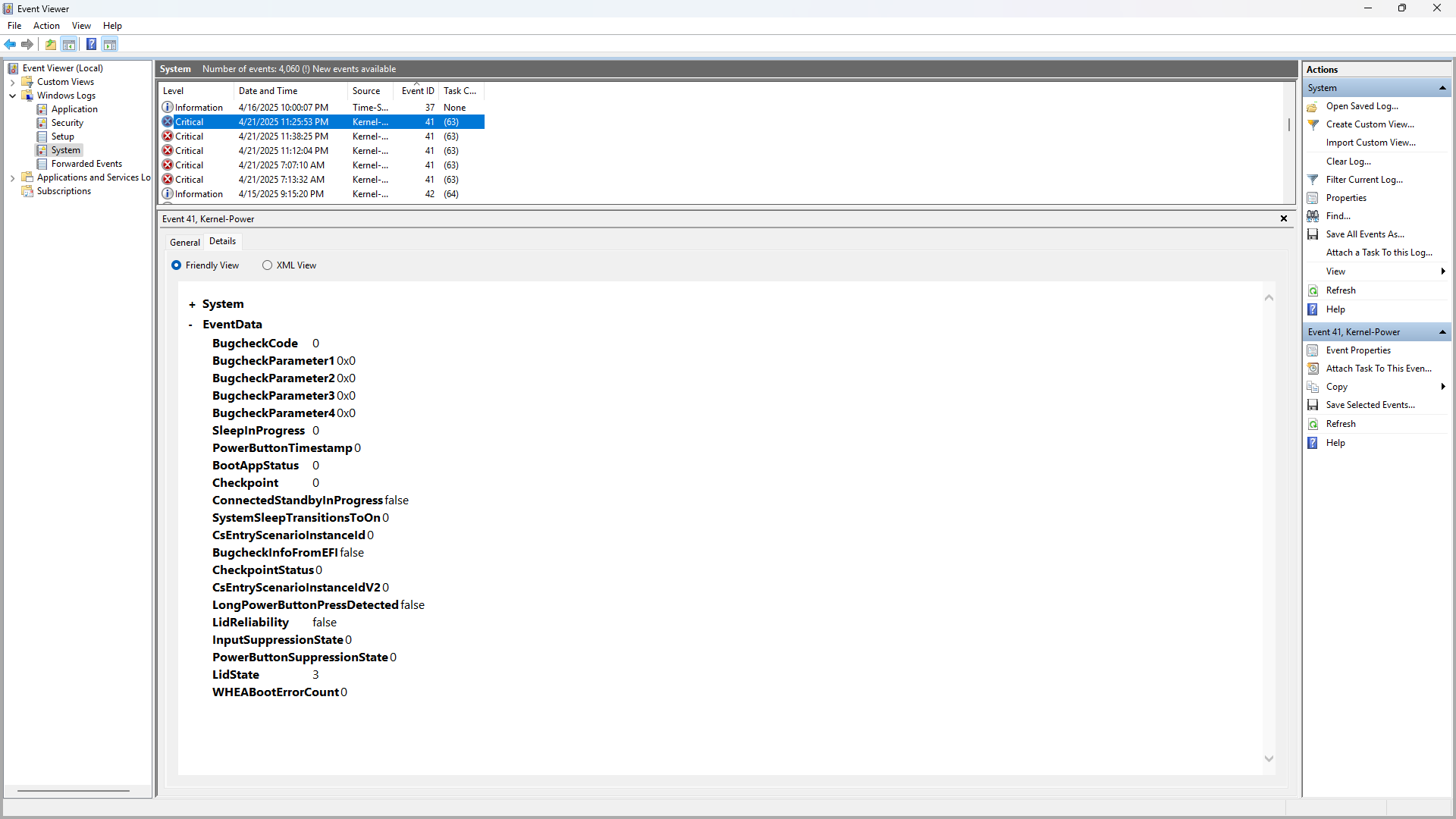1456x819 pixels.
Task: Select Critical event at 7:13:32 AM
Action: pos(322,180)
